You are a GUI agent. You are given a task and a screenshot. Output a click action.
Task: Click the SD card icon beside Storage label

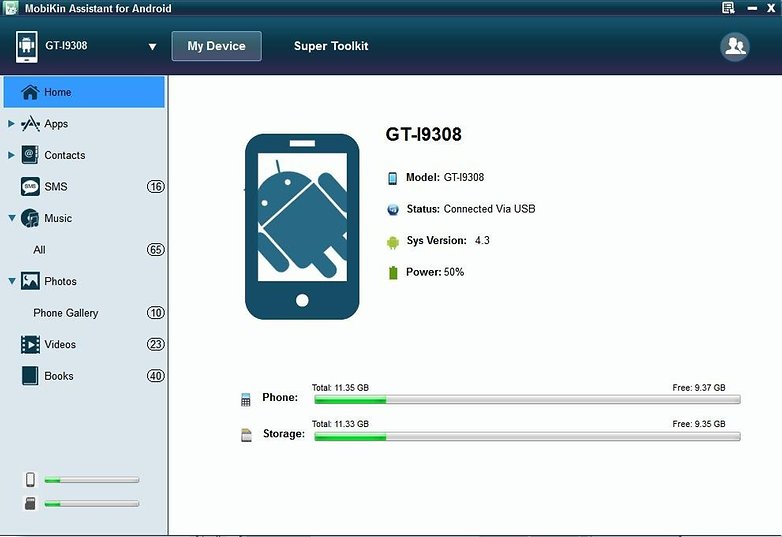point(246,435)
